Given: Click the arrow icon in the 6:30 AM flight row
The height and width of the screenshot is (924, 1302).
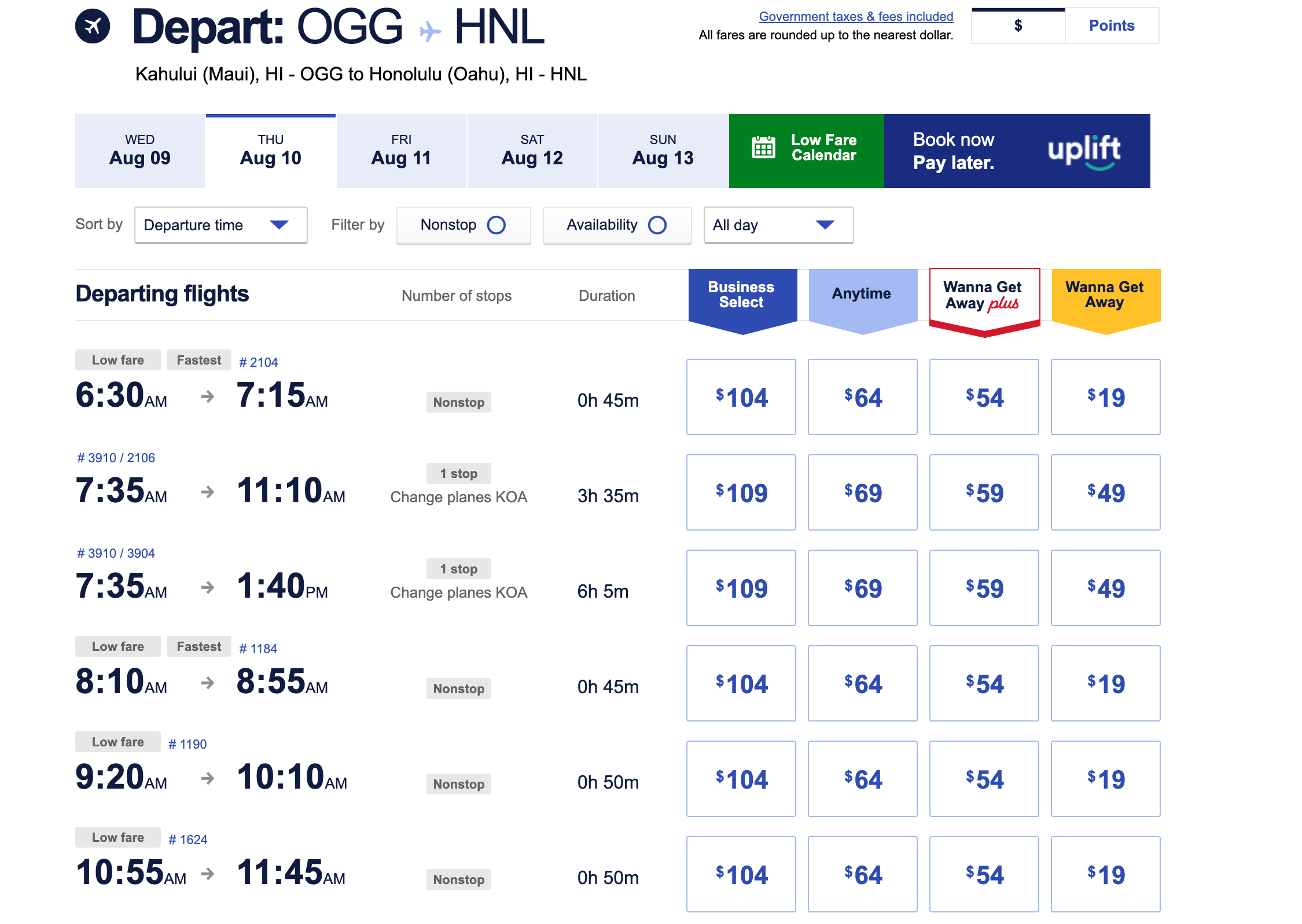Looking at the screenshot, I should [x=207, y=397].
